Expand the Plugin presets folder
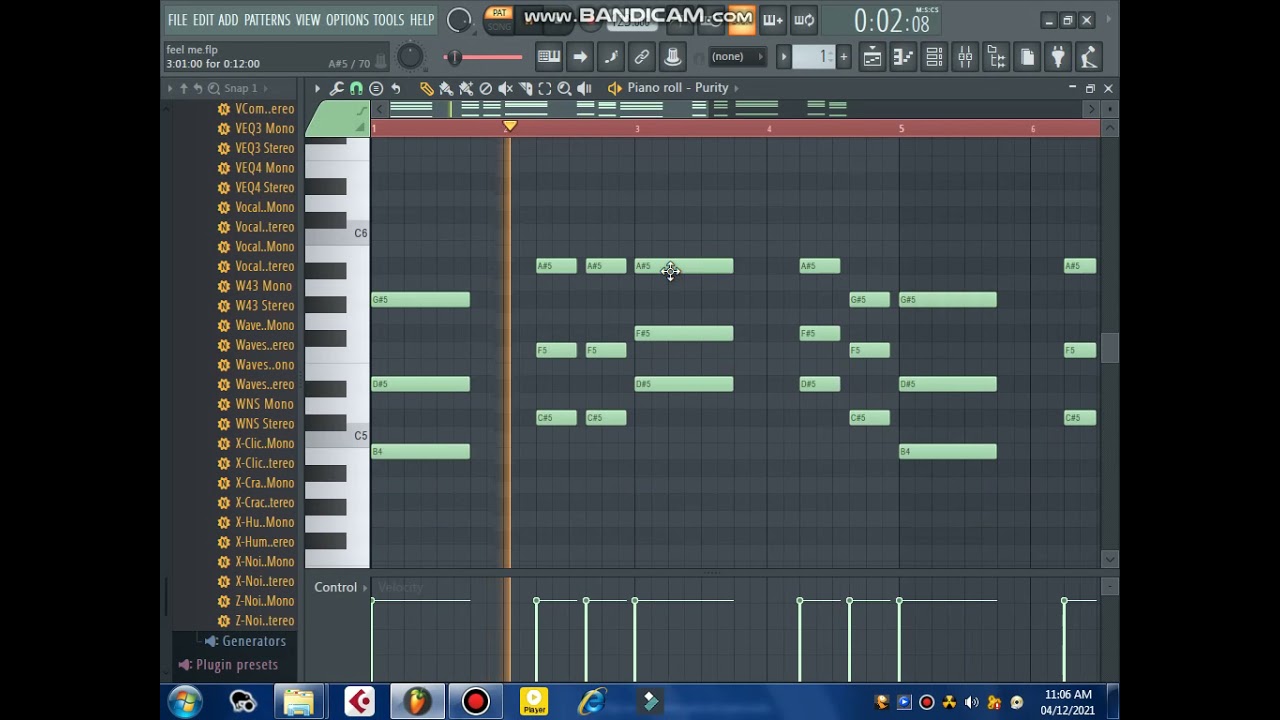This screenshot has height=720, width=1280. [x=228, y=665]
